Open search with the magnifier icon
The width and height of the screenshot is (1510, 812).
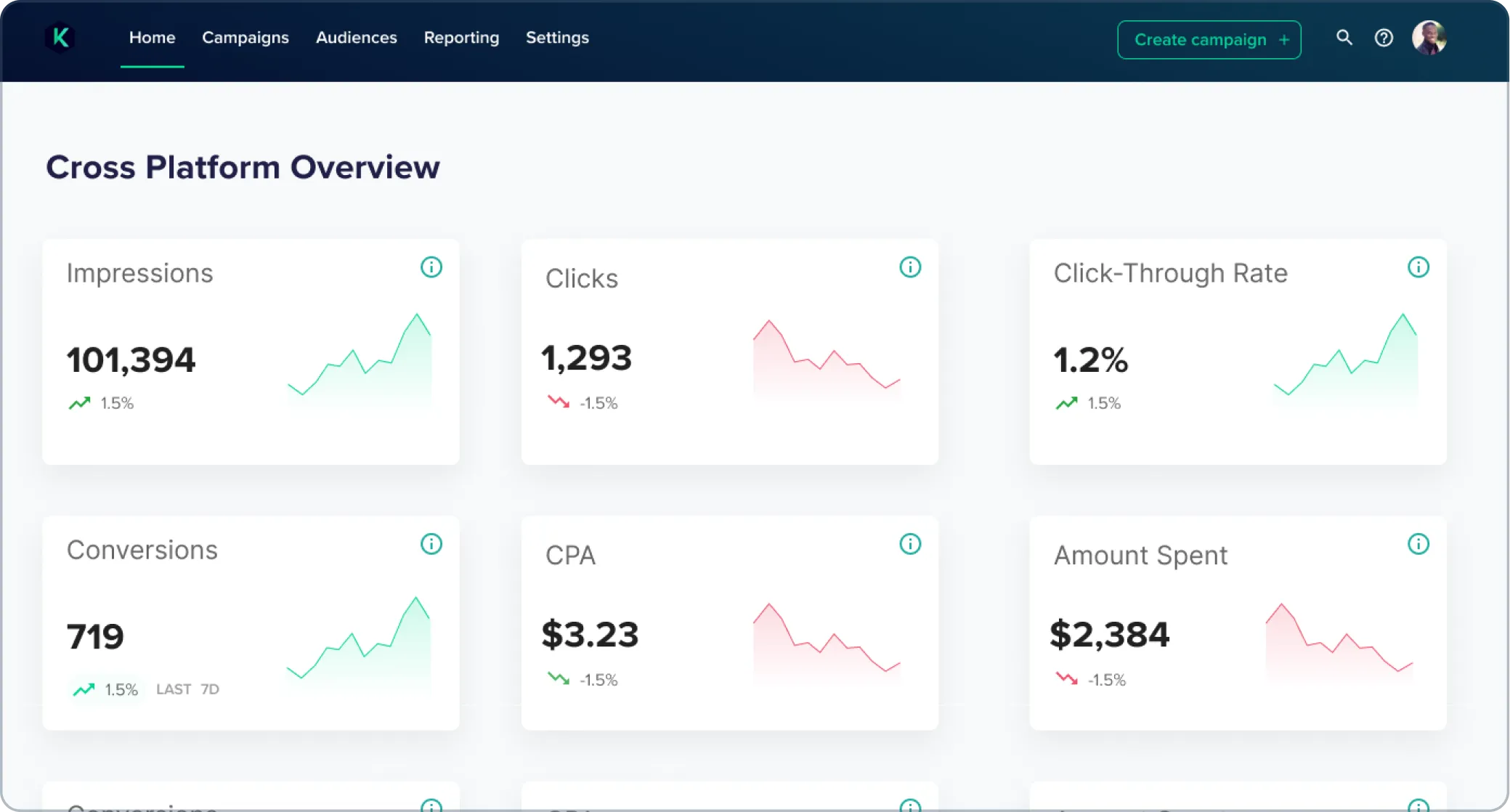(1344, 38)
